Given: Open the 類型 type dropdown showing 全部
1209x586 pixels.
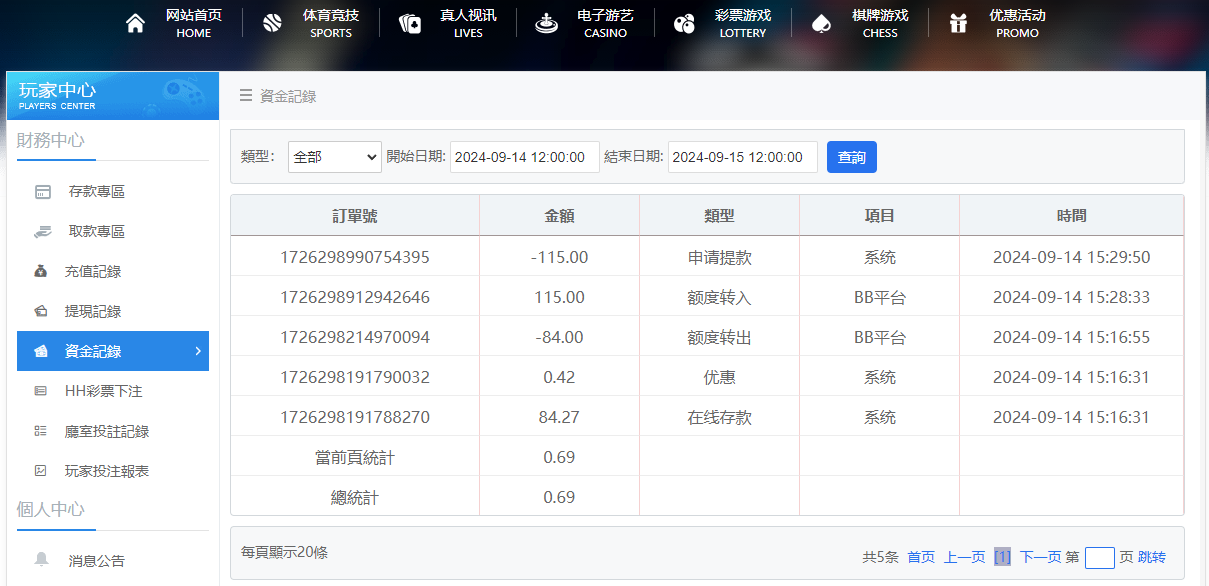Looking at the screenshot, I should (x=334, y=157).
